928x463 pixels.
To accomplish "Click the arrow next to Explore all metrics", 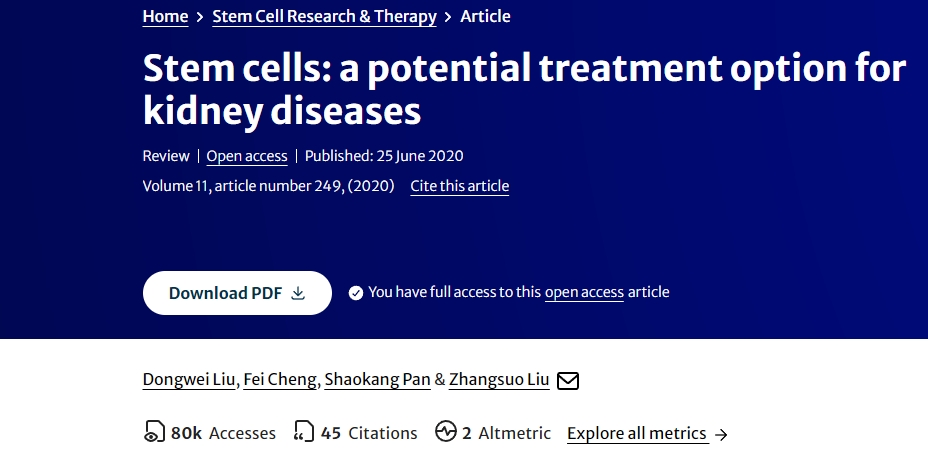I will tap(722, 434).
